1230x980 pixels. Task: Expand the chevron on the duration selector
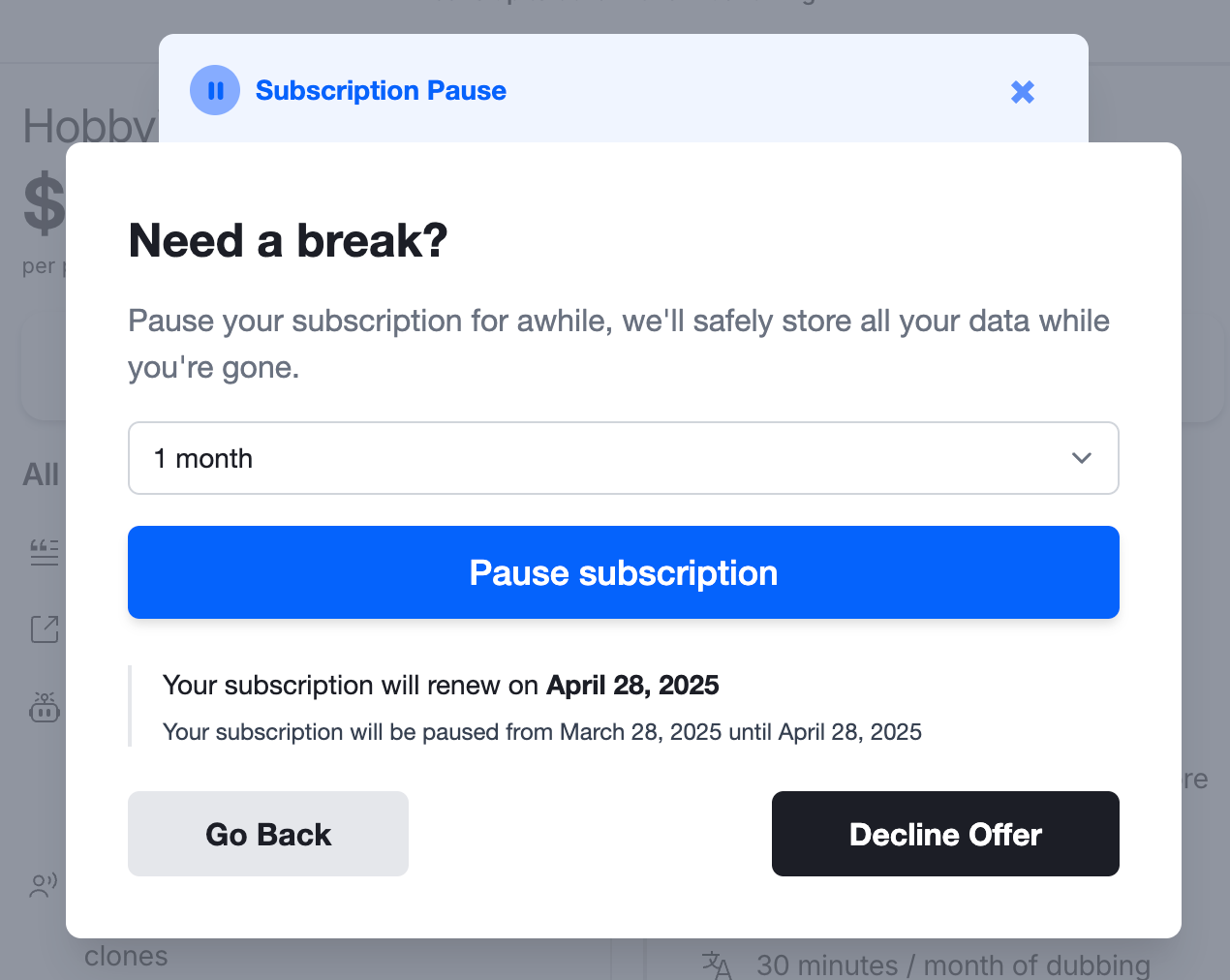[1082, 458]
